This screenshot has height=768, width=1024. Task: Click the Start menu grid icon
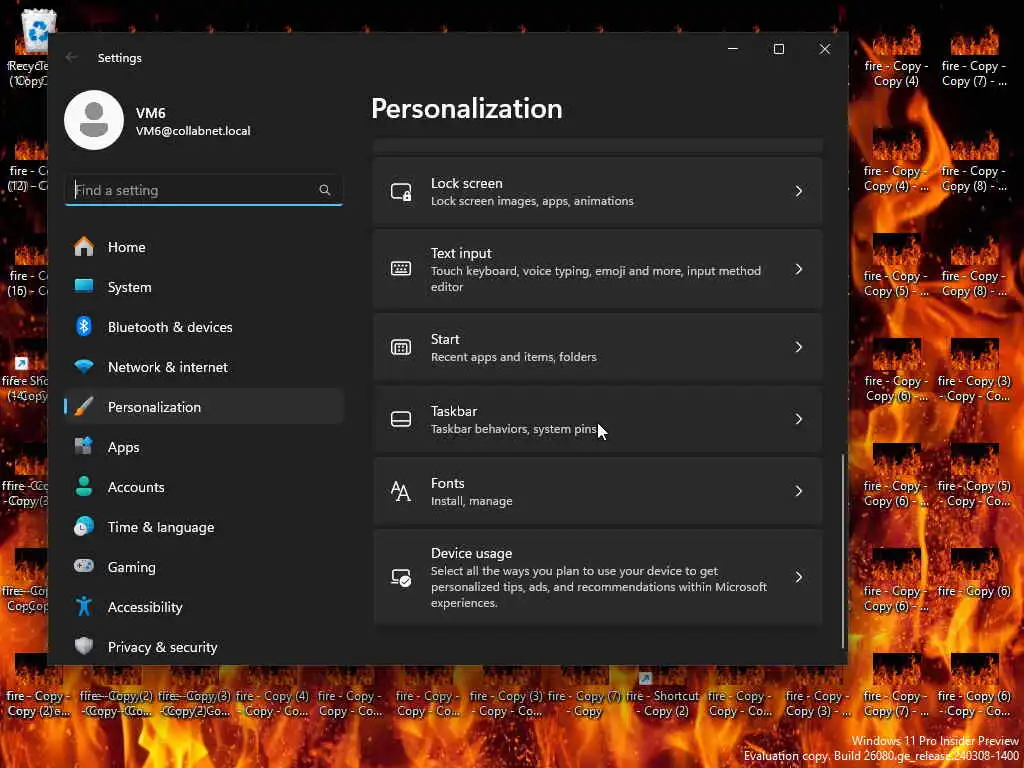tap(401, 347)
